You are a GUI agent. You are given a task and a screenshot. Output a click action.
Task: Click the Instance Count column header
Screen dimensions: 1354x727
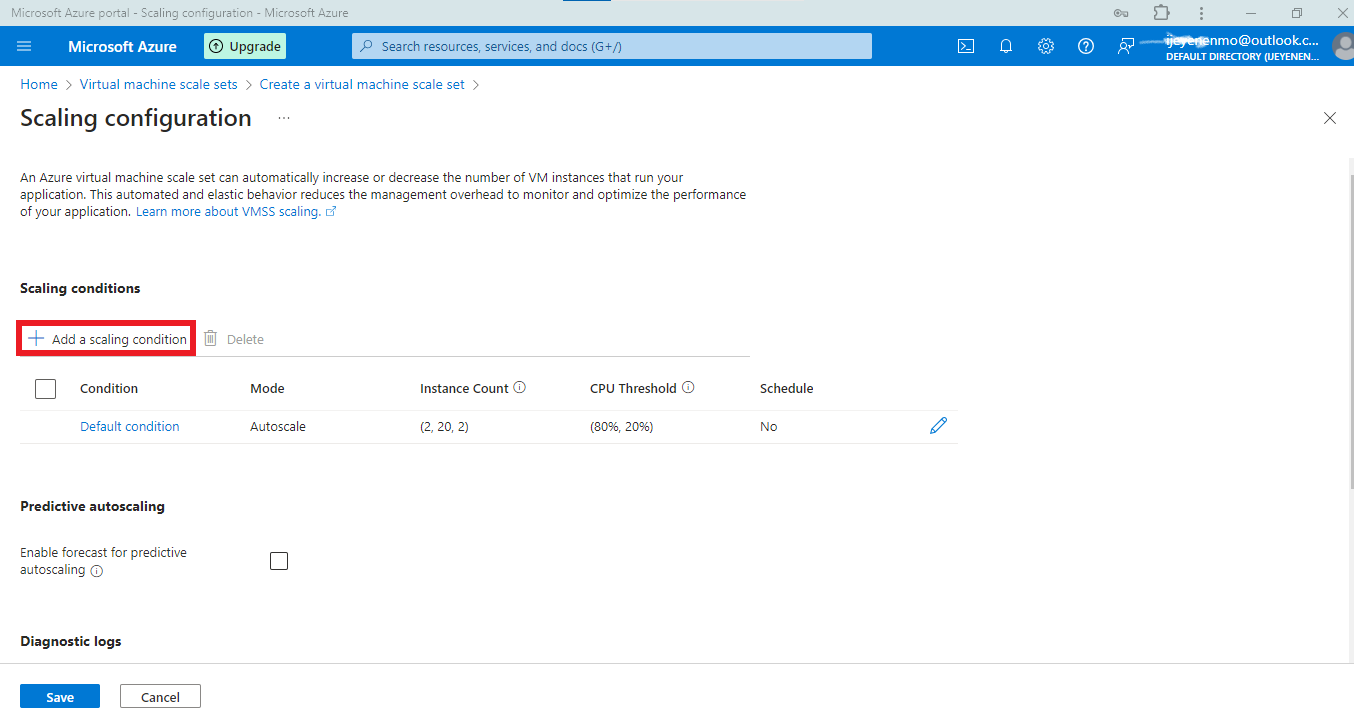pyautogui.click(x=464, y=388)
